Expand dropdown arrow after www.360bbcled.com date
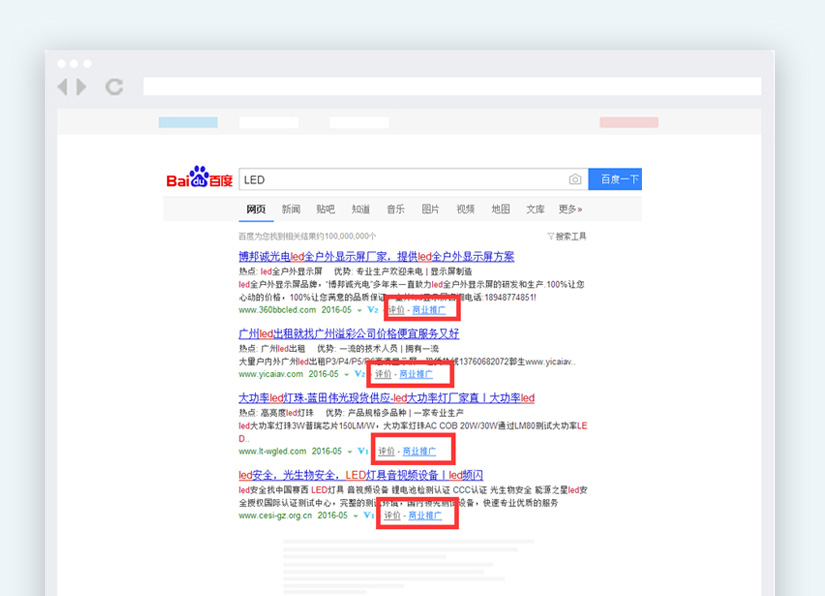This screenshot has height=596, width=825. [x=358, y=310]
